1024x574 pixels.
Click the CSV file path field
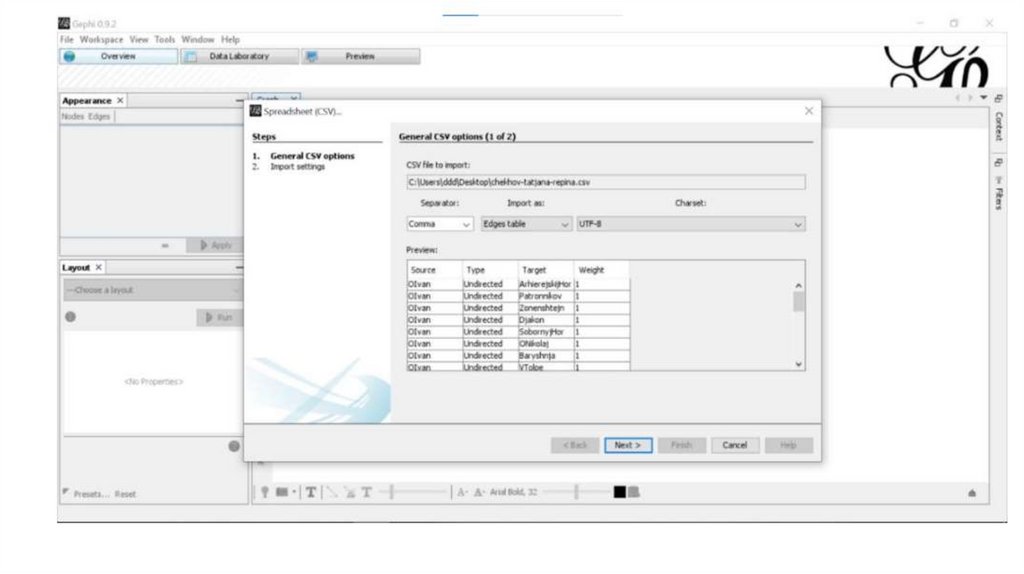[x=605, y=182]
